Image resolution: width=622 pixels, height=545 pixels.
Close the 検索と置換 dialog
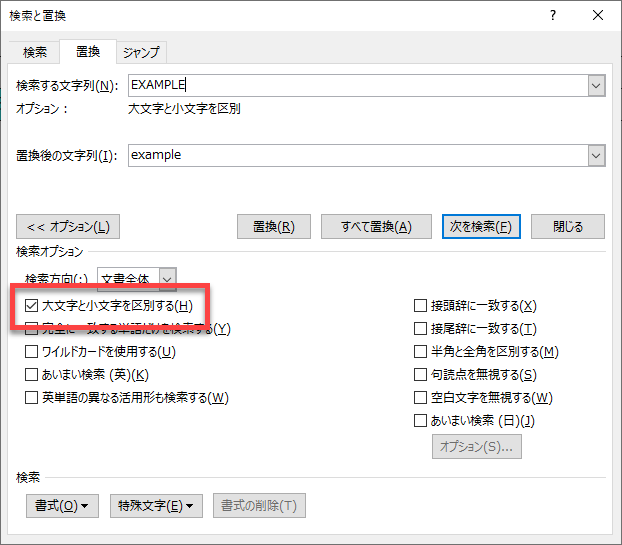pyautogui.click(x=597, y=15)
